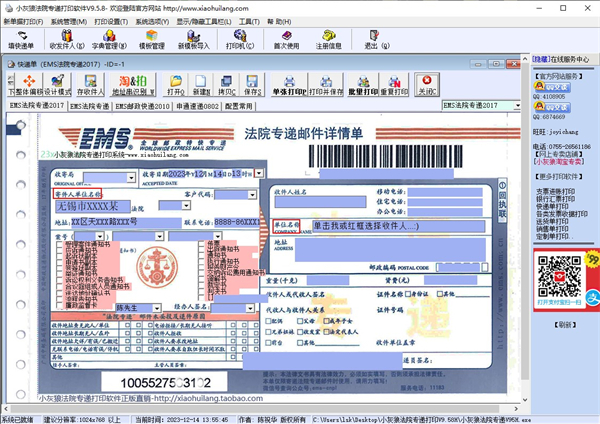Click red-boxed 寄件人单位名称 label
Screen dimensions: 600x424
pos(77,194)
